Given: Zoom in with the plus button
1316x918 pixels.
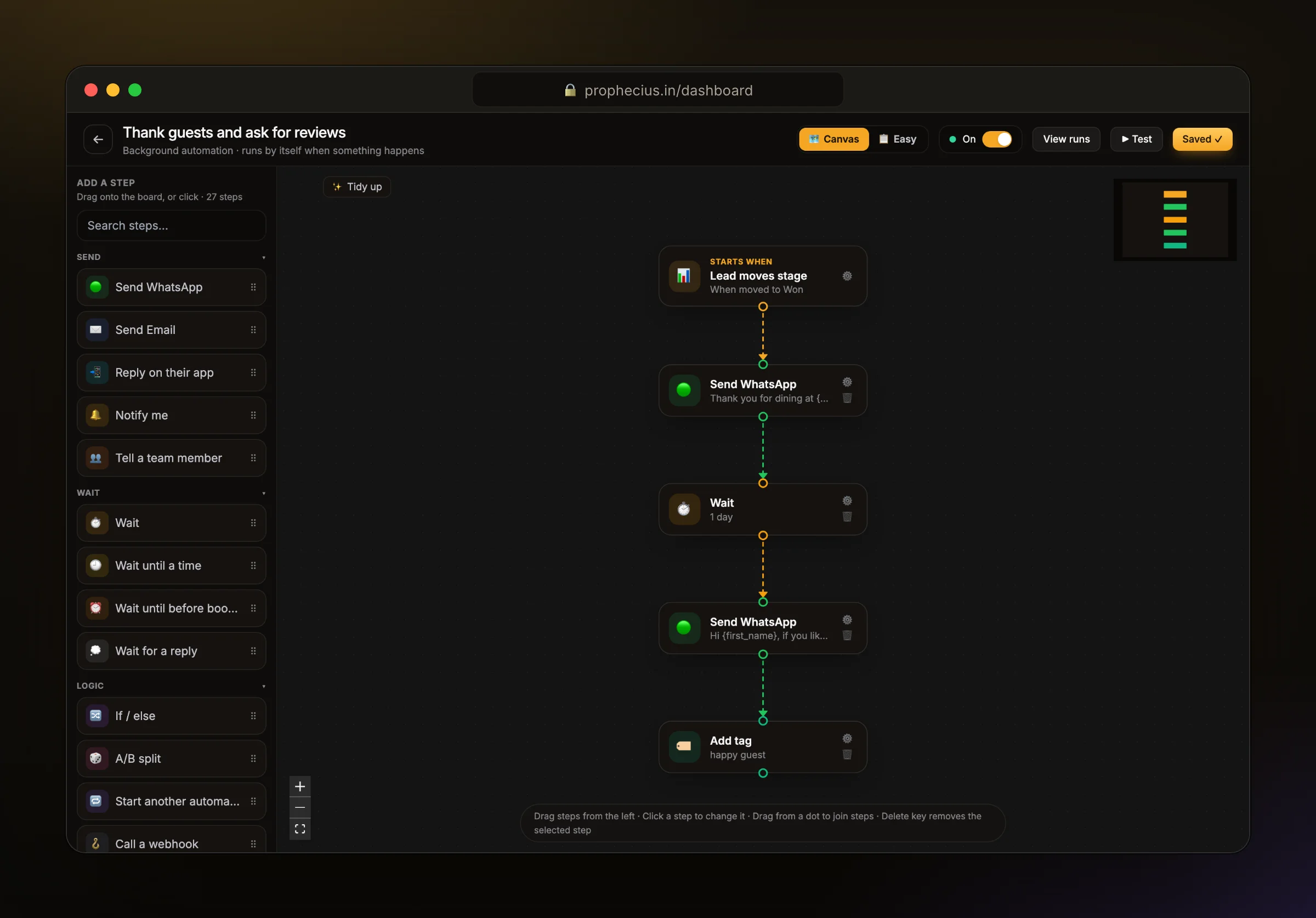Looking at the screenshot, I should point(300,786).
